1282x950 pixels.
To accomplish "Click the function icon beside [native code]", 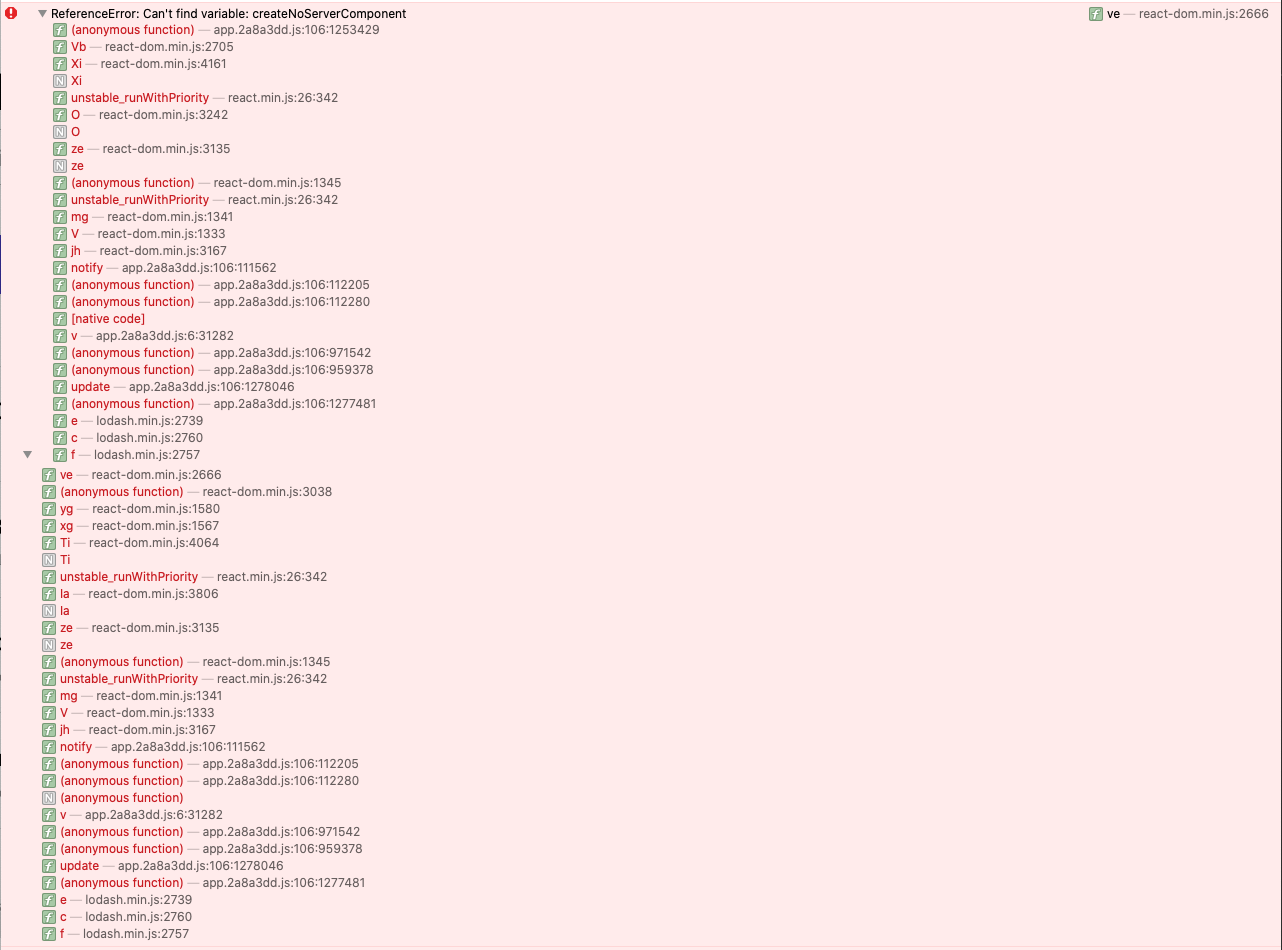I will point(60,319).
